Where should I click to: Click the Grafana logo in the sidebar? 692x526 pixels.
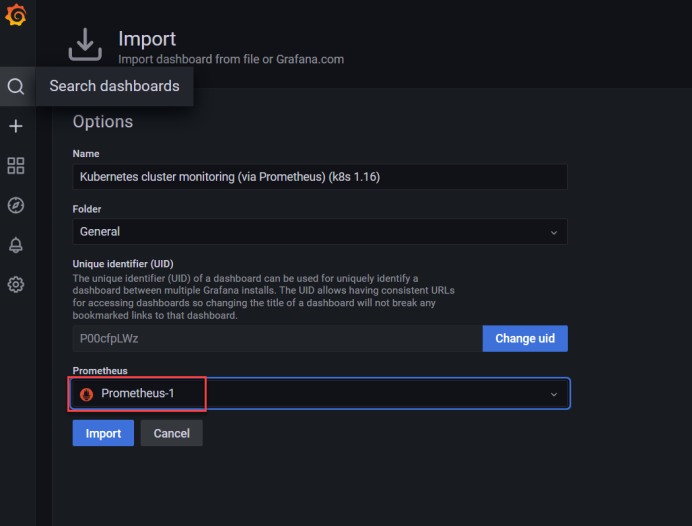pyautogui.click(x=16, y=17)
